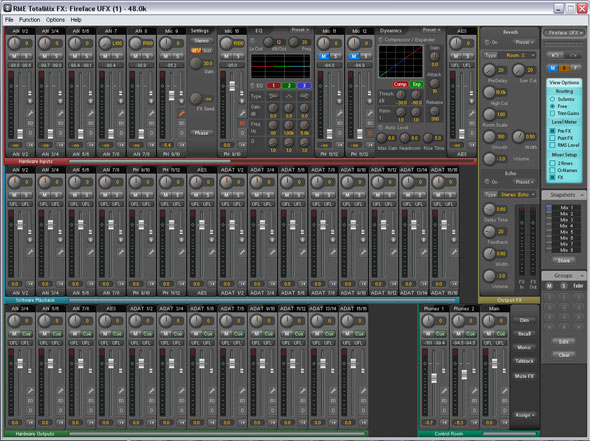Click the Mic 9 channel fader handle
The height and width of the screenshot is (441, 590).
pos(172,95)
